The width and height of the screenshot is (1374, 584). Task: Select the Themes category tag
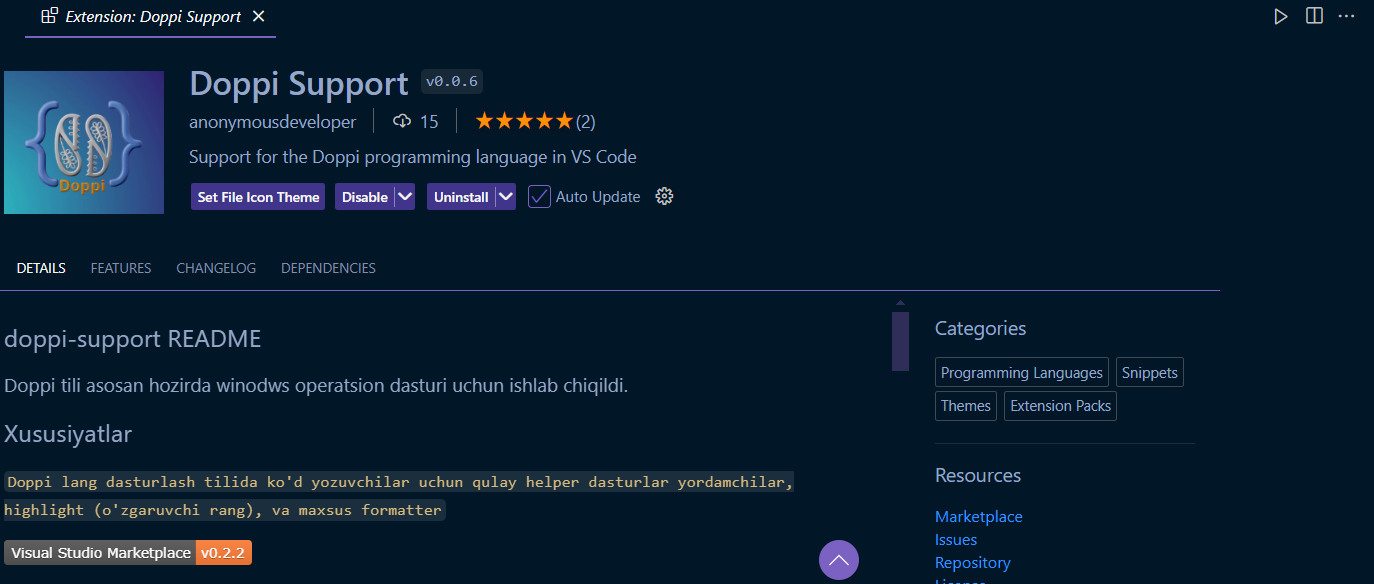[966, 405]
